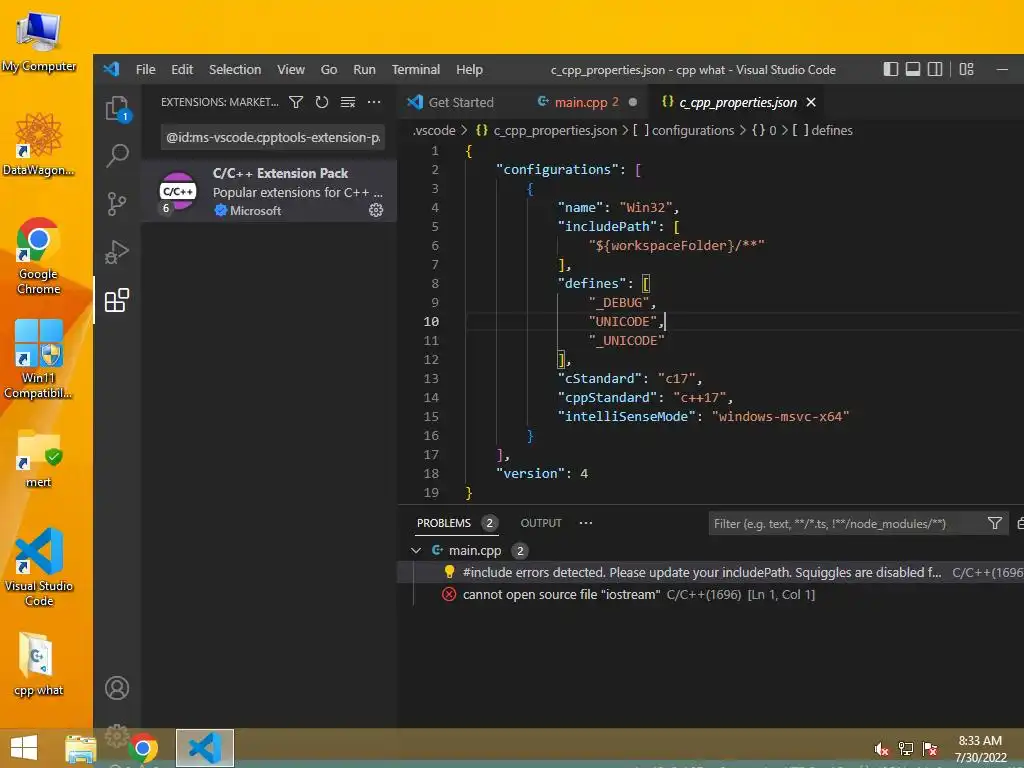This screenshot has height=768, width=1024.
Task: Open the Source Control view
Action: (117, 204)
